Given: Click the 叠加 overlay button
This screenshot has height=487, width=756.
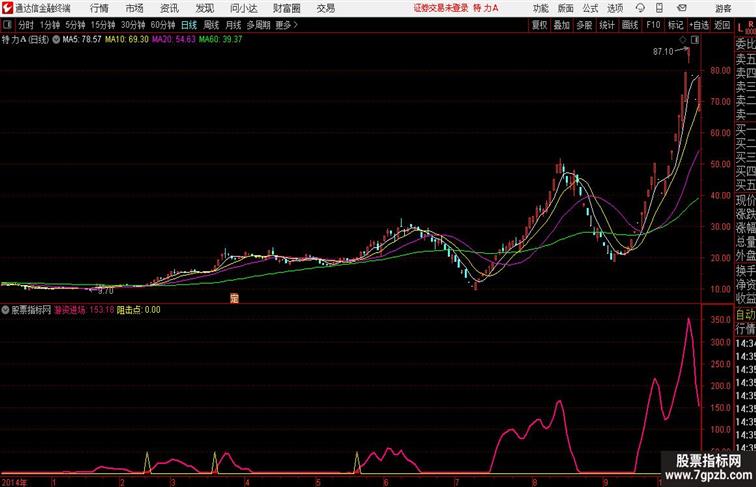Looking at the screenshot, I should pos(562,25).
